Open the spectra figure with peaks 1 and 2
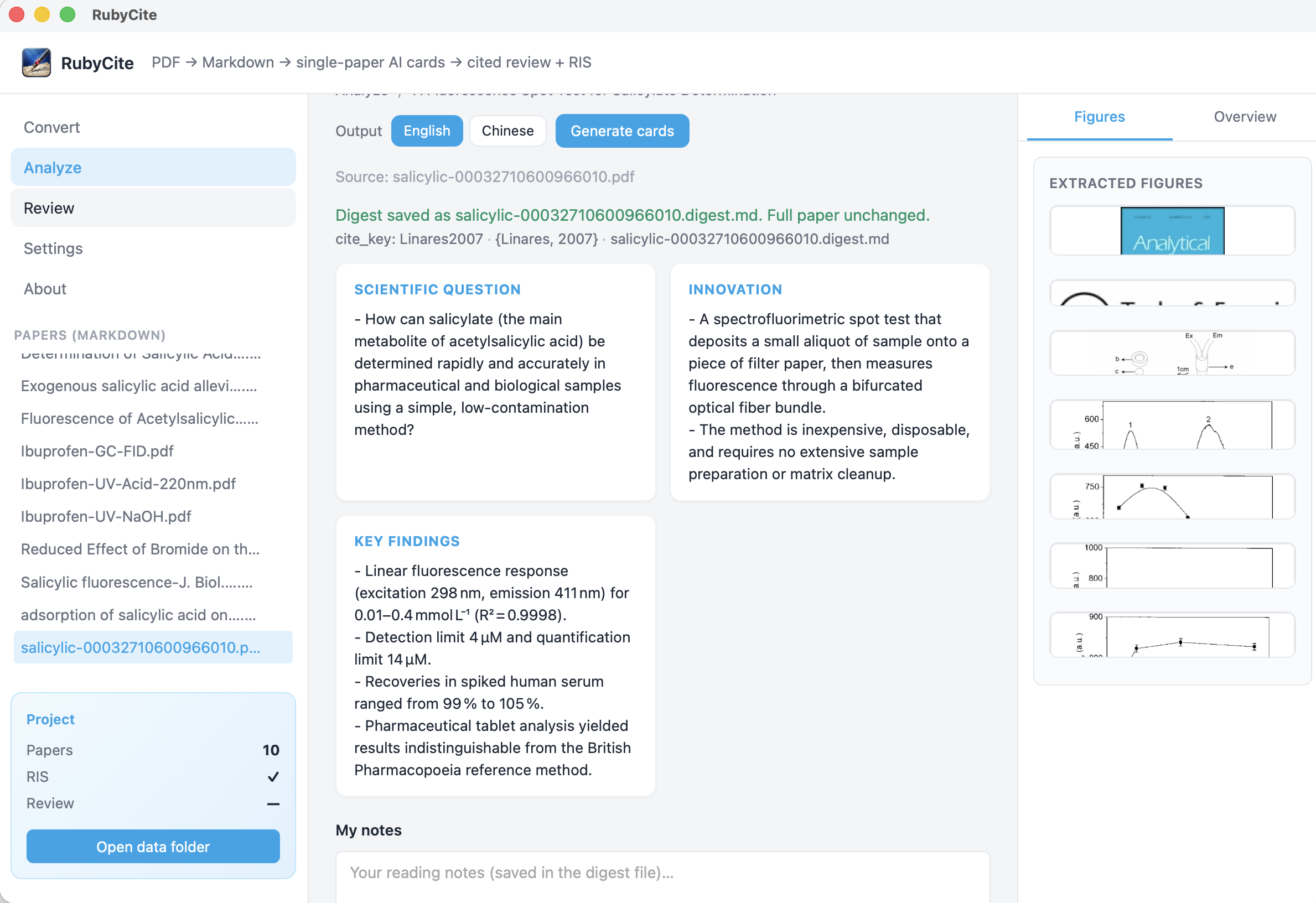Viewport: 1316px width, 903px height. pyautogui.click(x=1172, y=424)
